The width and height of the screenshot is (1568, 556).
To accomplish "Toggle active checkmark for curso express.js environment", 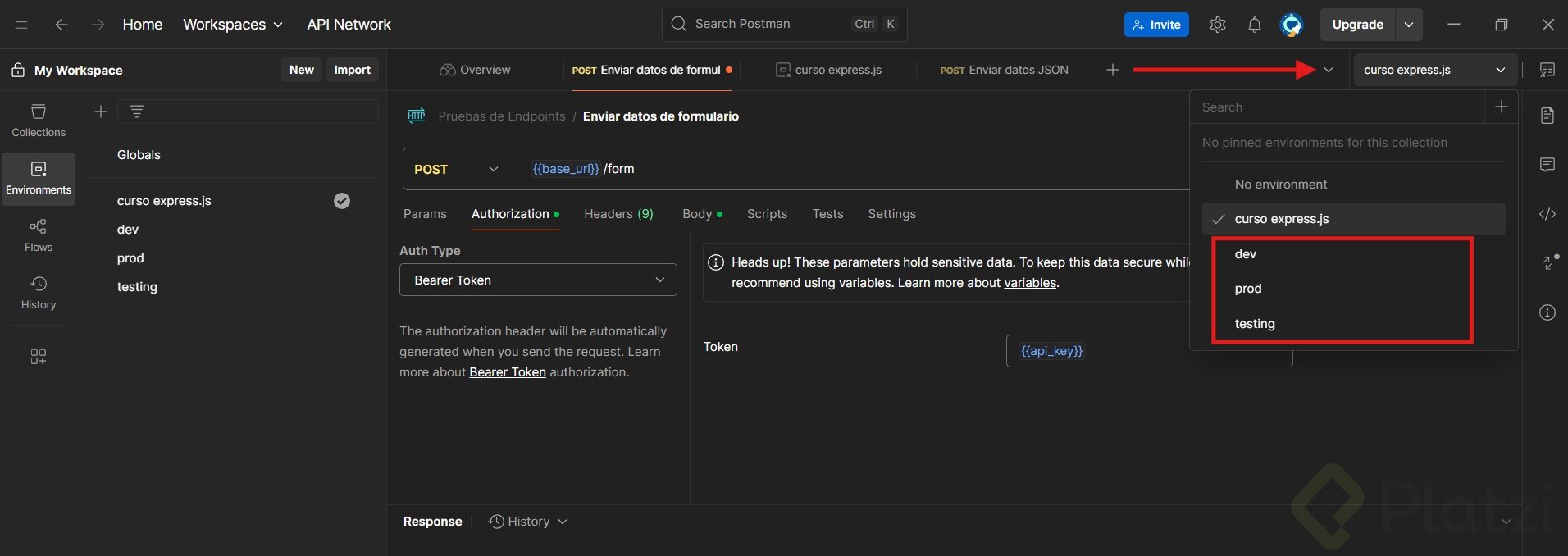I will pyautogui.click(x=342, y=201).
